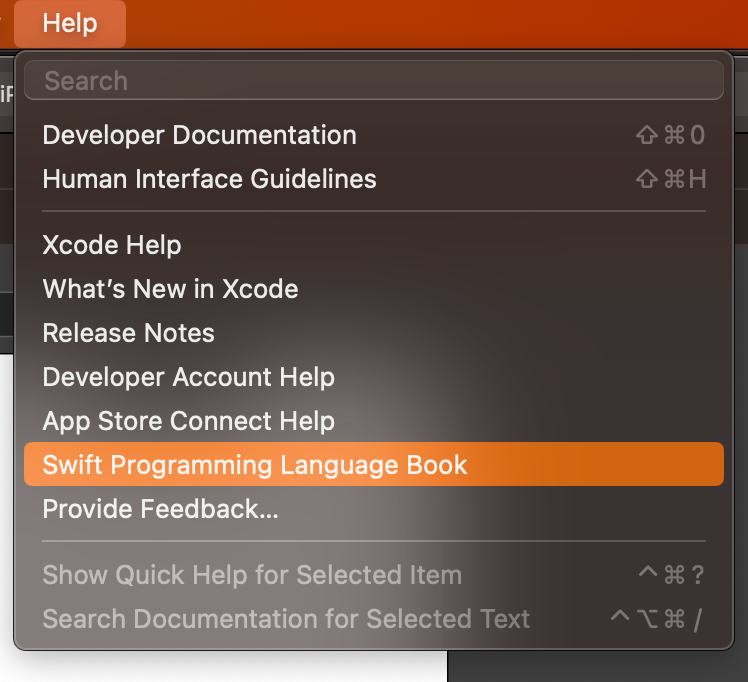748x682 pixels.
Task: Open Human Interface Guidelines
Action: (x=374, y=179)
